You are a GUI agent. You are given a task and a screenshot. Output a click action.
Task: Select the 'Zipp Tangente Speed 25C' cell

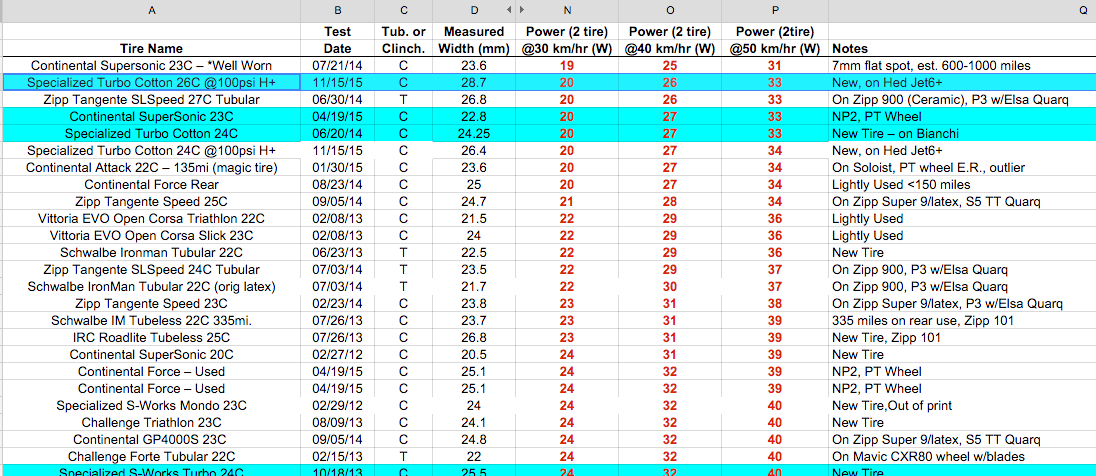[x=152, y=201]
